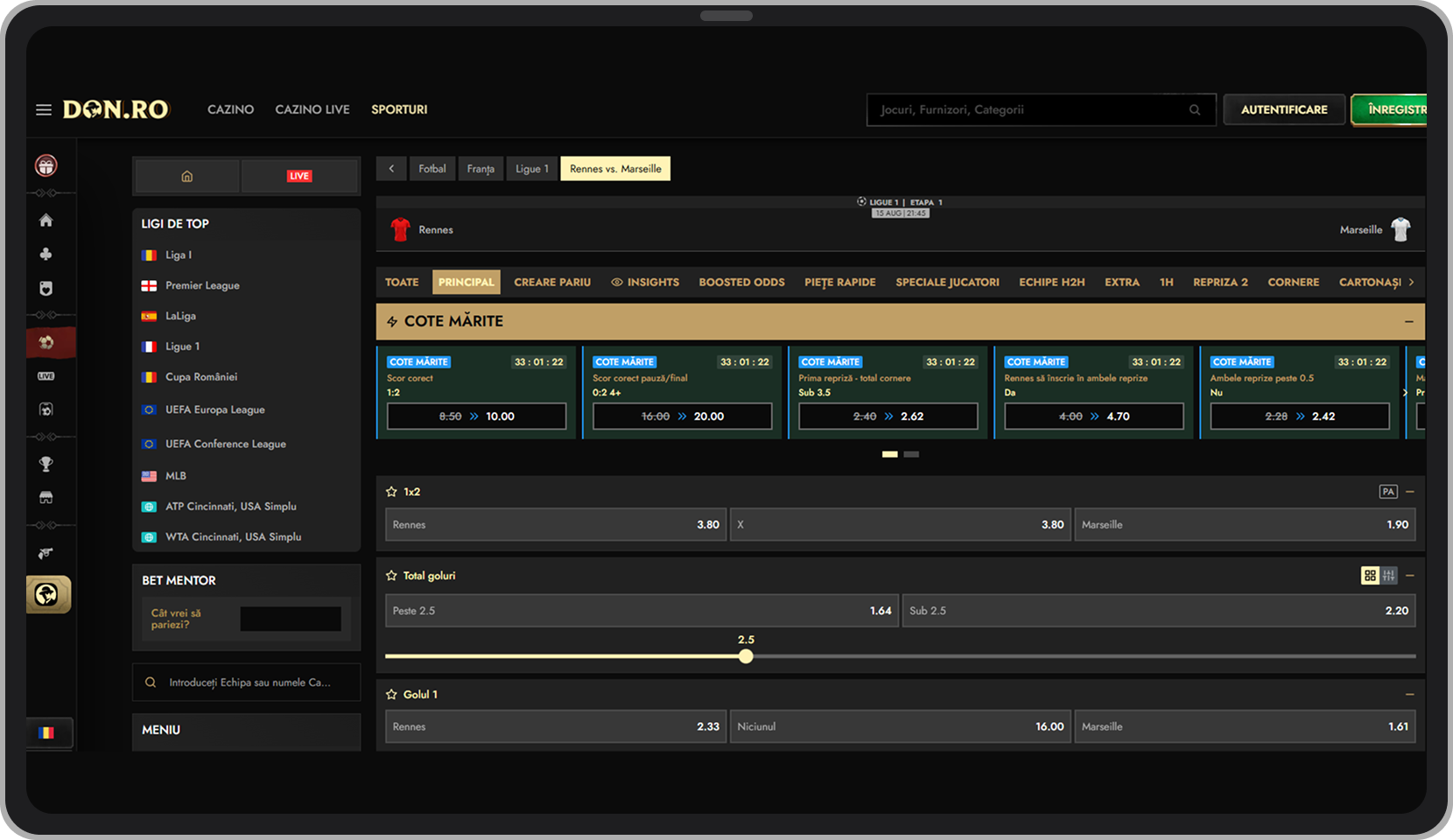Click the PA badge in 1x2 header

point(1388,492)
